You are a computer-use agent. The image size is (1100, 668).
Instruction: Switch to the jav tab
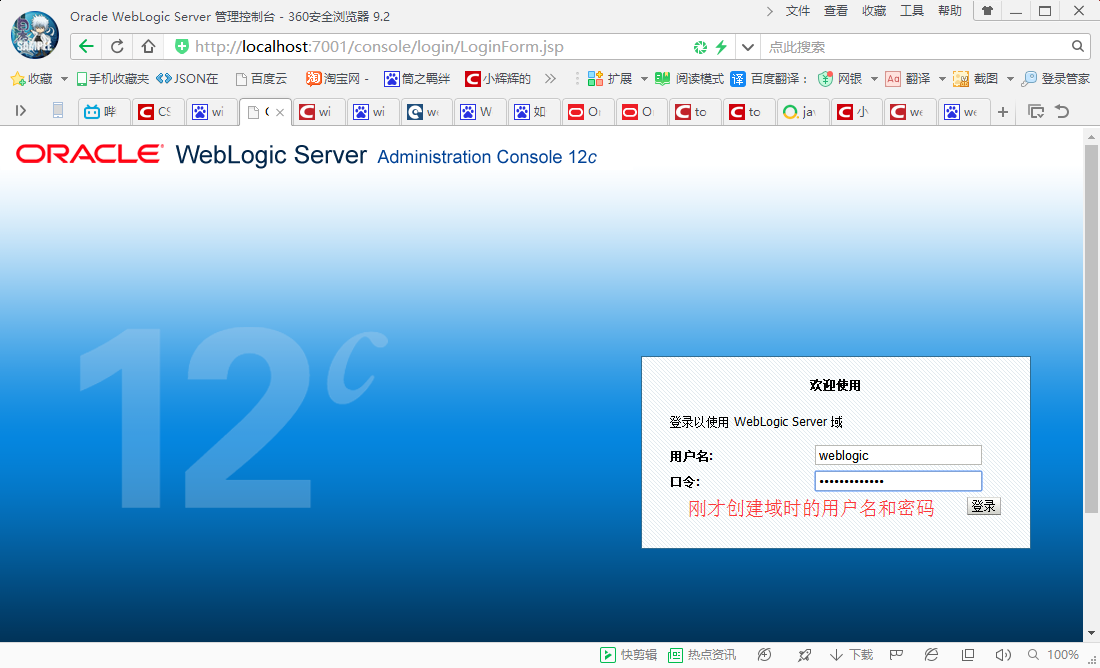[803, 112]
